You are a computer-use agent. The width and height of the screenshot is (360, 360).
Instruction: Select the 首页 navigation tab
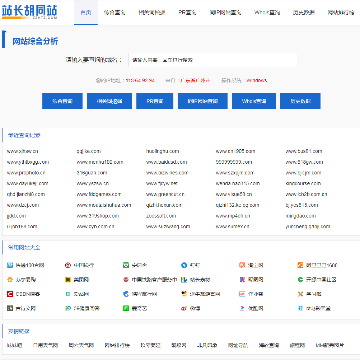pos(86,13)
